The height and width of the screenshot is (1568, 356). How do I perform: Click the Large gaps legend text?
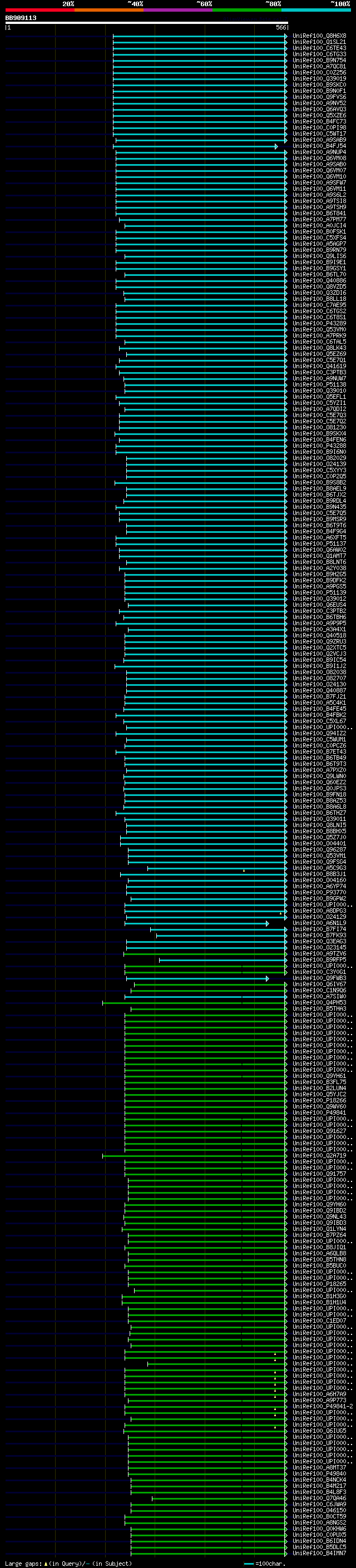[x=68, y=1564]
